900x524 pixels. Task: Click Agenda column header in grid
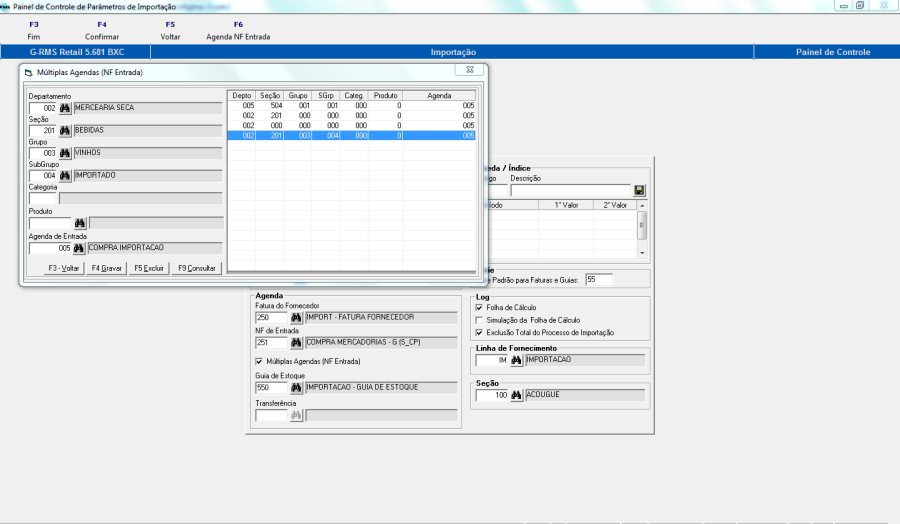coord(439,96)
